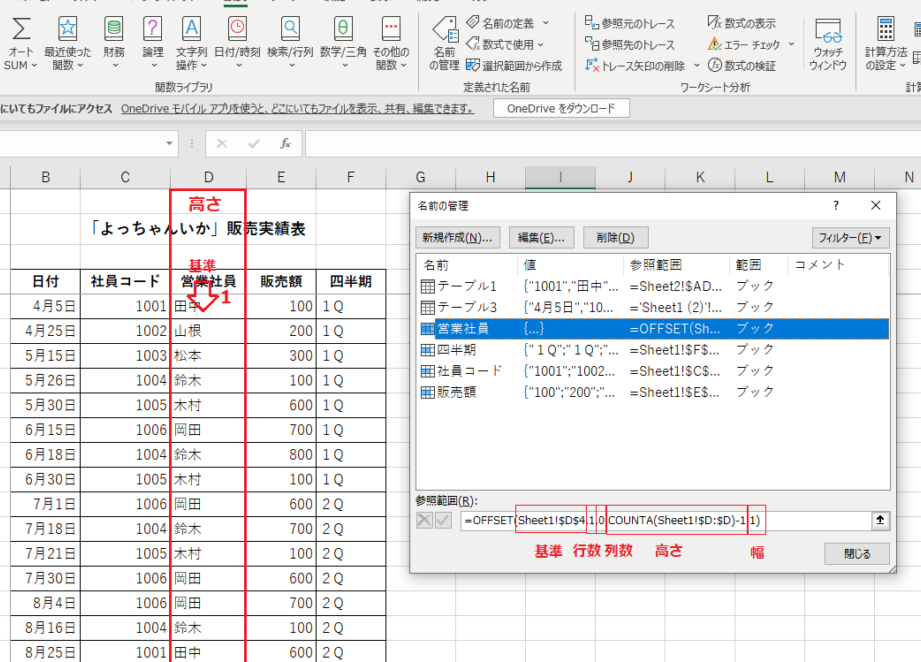Image resolution: width=921 pixels, height=662 pixels.
Task: Open 計算方法の設定 calculation options
Action: click(886, 44)
